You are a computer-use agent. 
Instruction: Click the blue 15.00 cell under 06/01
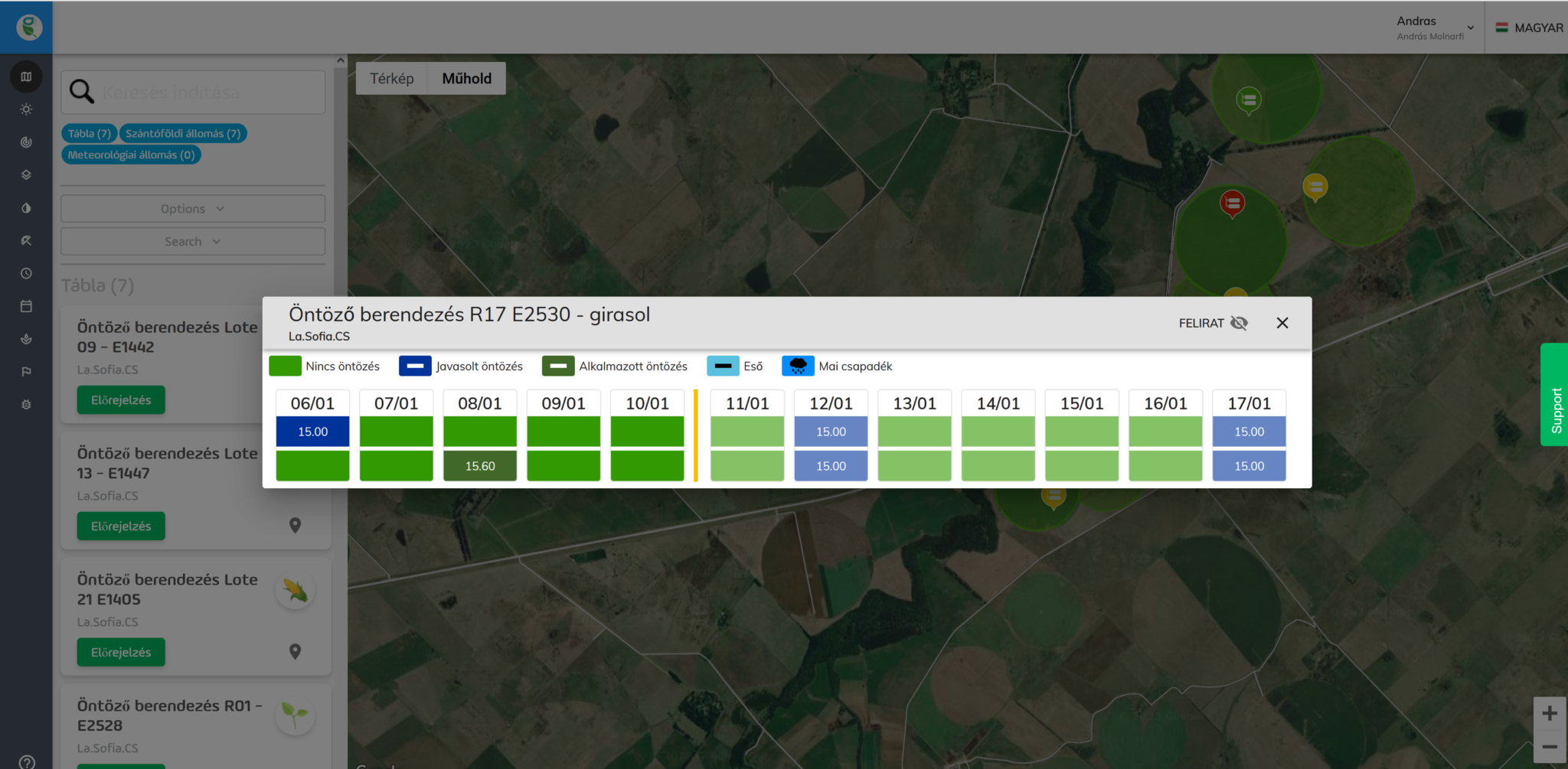pyautogui.click(x=312, y=432)
